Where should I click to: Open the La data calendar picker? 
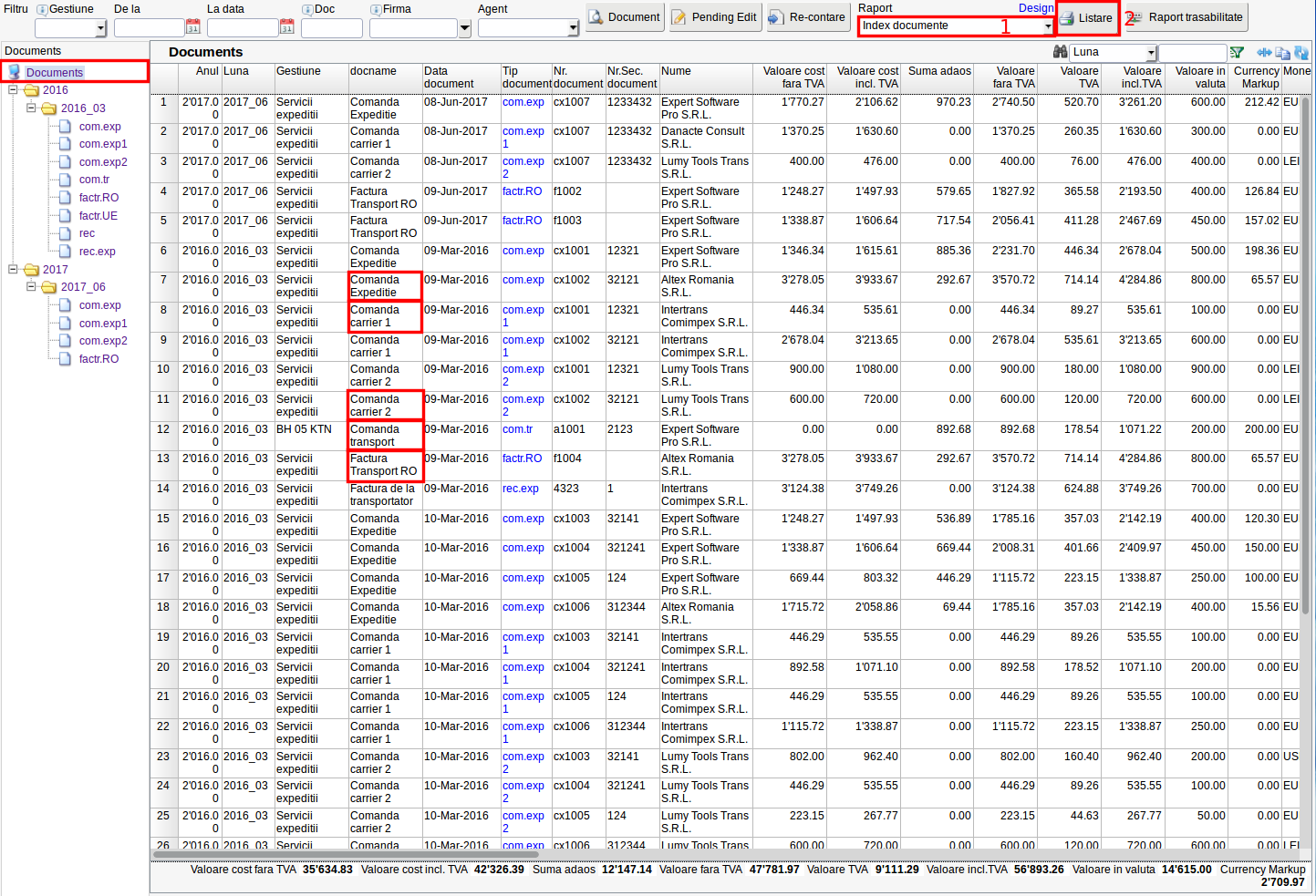pos(286,27)
